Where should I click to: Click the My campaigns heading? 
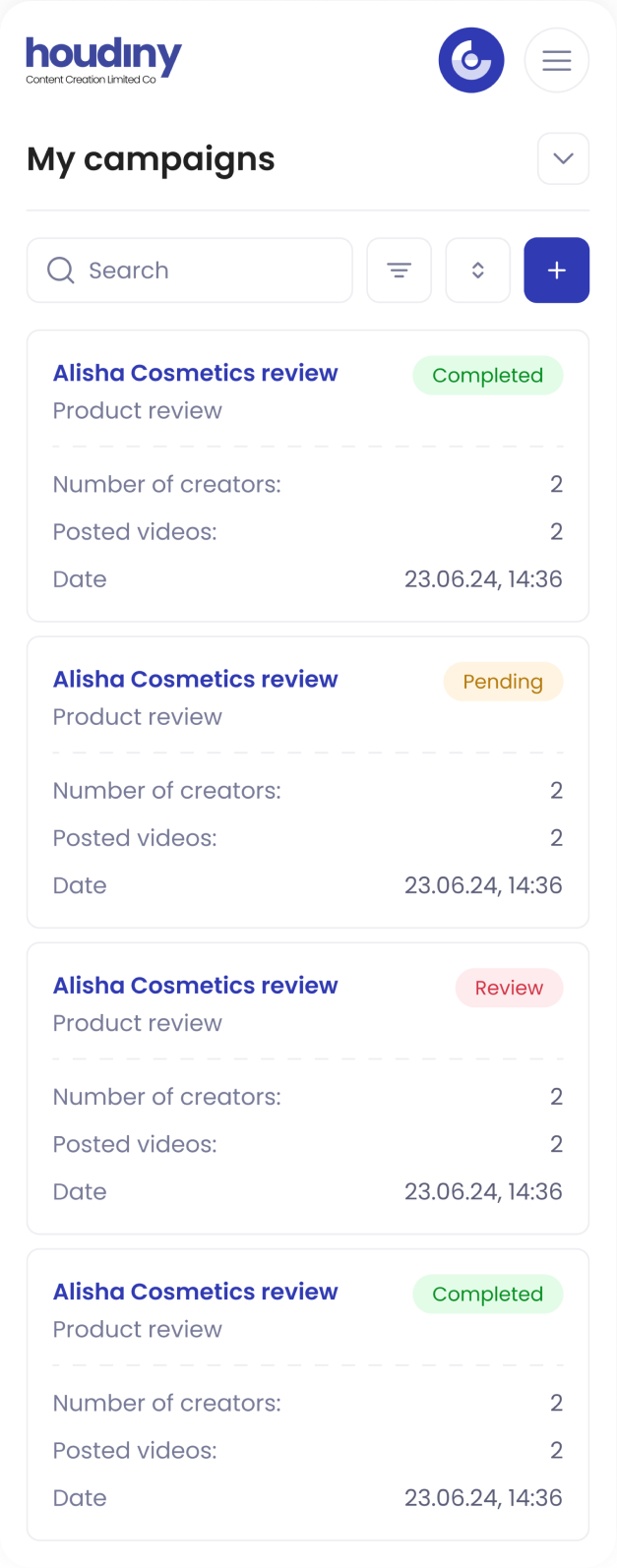point(151,159)
